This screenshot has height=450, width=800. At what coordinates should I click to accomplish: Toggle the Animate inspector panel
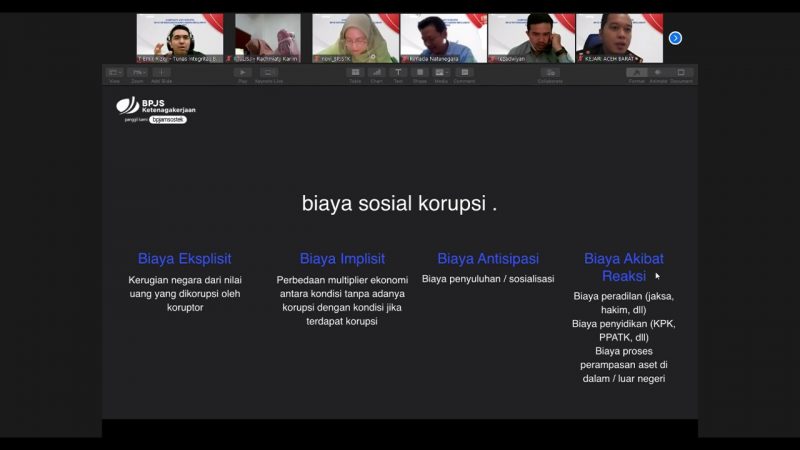(658, 73)
